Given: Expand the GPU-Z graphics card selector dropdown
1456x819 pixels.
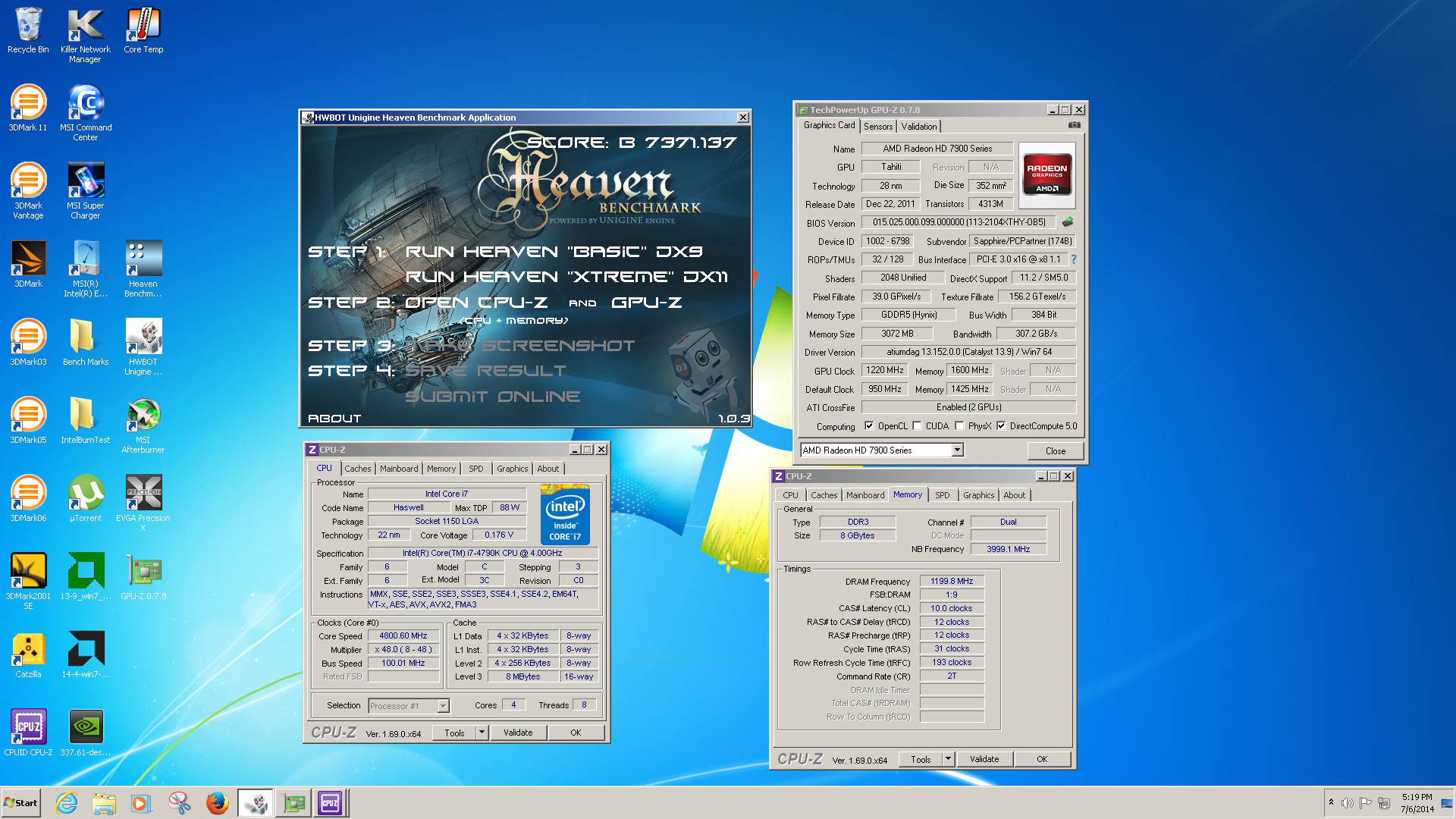Looking at the screenshot, I should point(957,450).
